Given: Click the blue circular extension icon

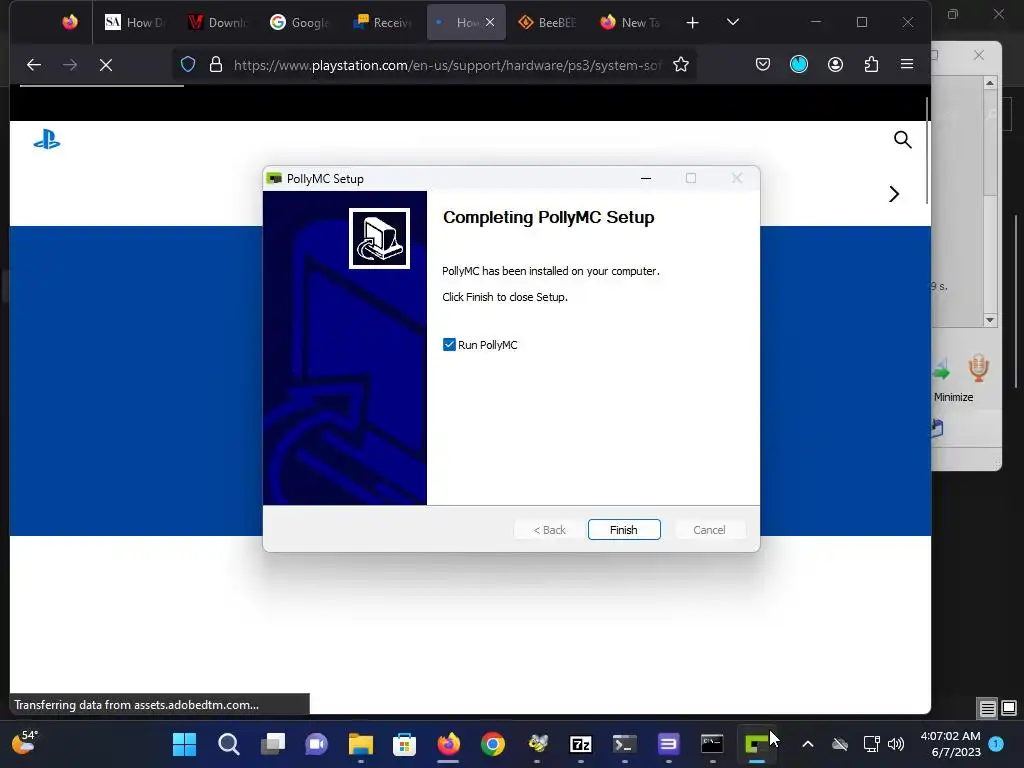Looking at the screenshot, I should [799, 64].
